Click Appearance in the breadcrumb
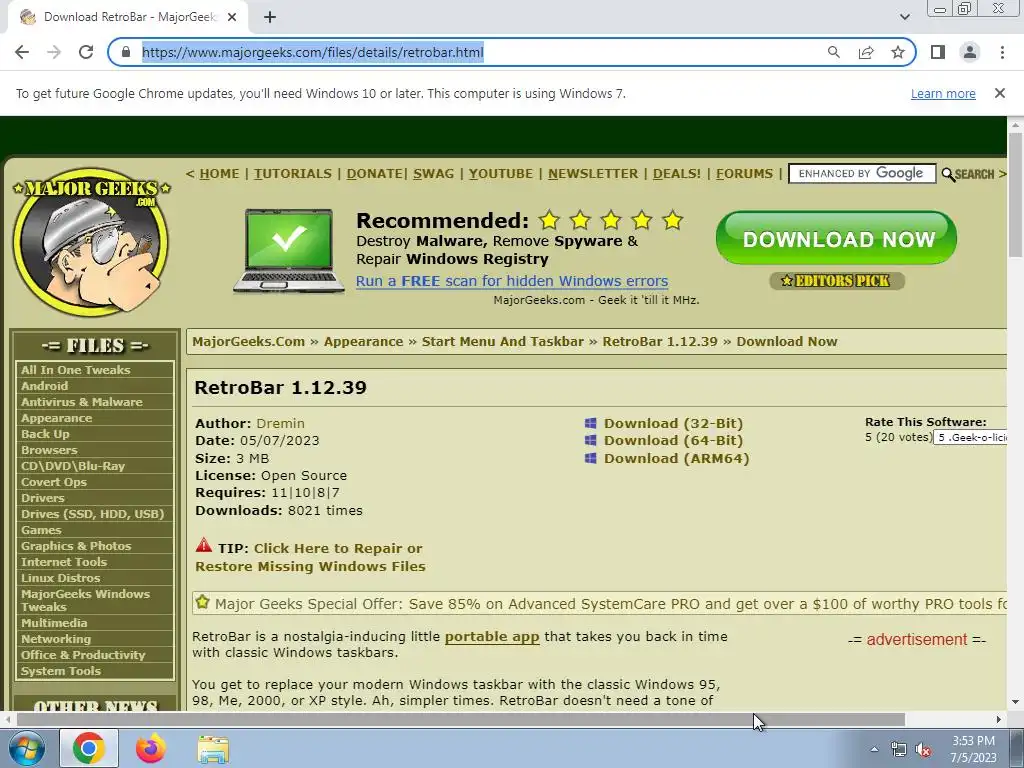The image size is (1024, 768). click(363, 342)
